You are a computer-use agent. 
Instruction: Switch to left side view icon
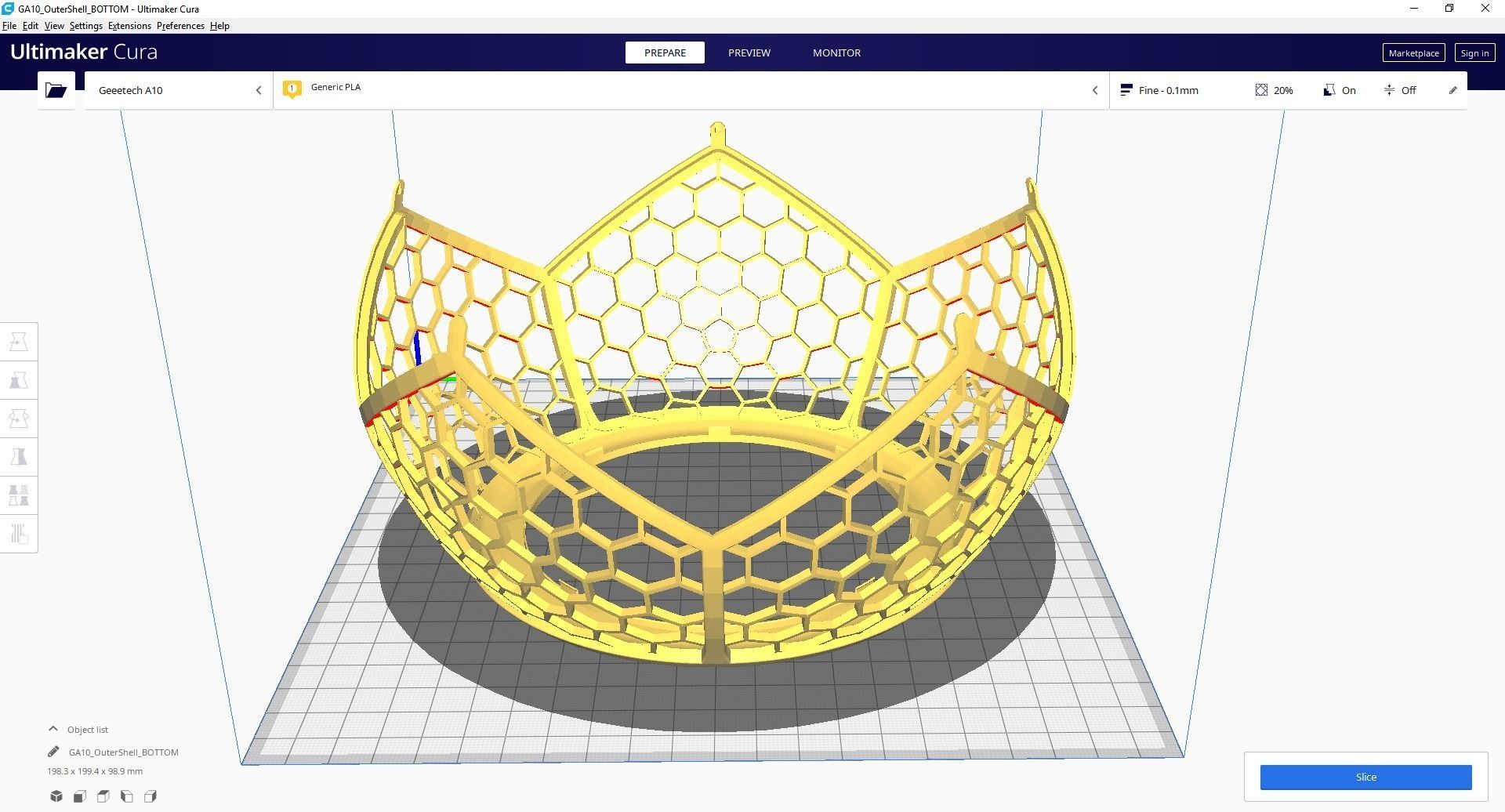coord(127,796)
